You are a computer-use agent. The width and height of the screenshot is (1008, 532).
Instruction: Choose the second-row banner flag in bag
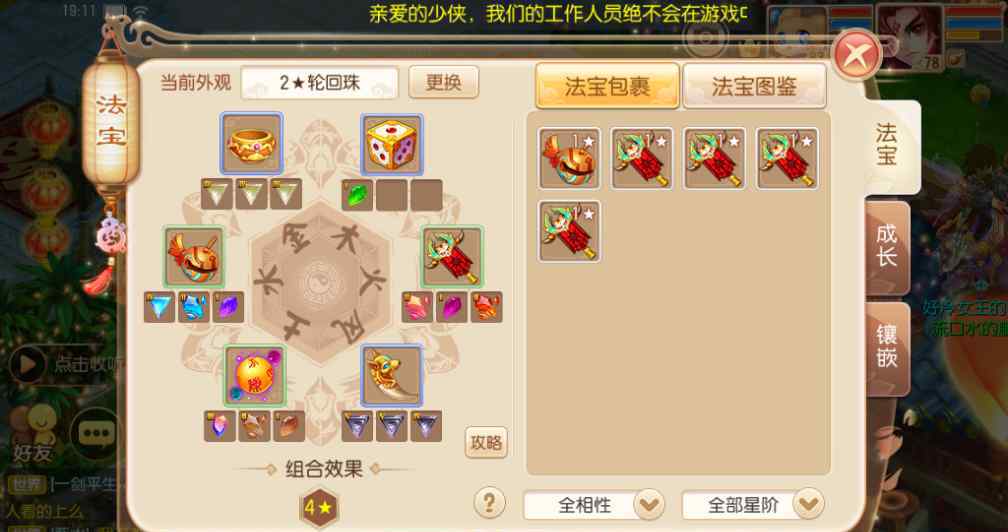[x=569, y=231]
